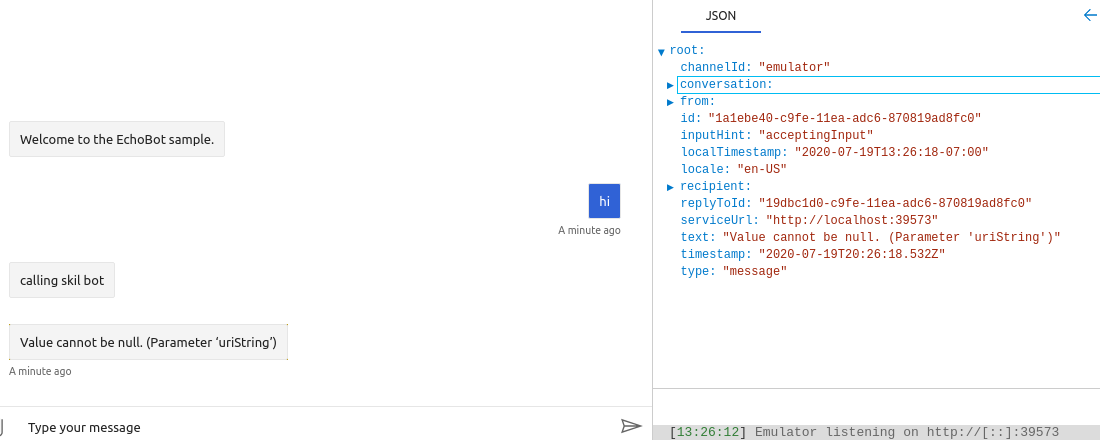Click the type value "message"
The height and width of the screenshot is (440, 1100).
click(755, 271)
